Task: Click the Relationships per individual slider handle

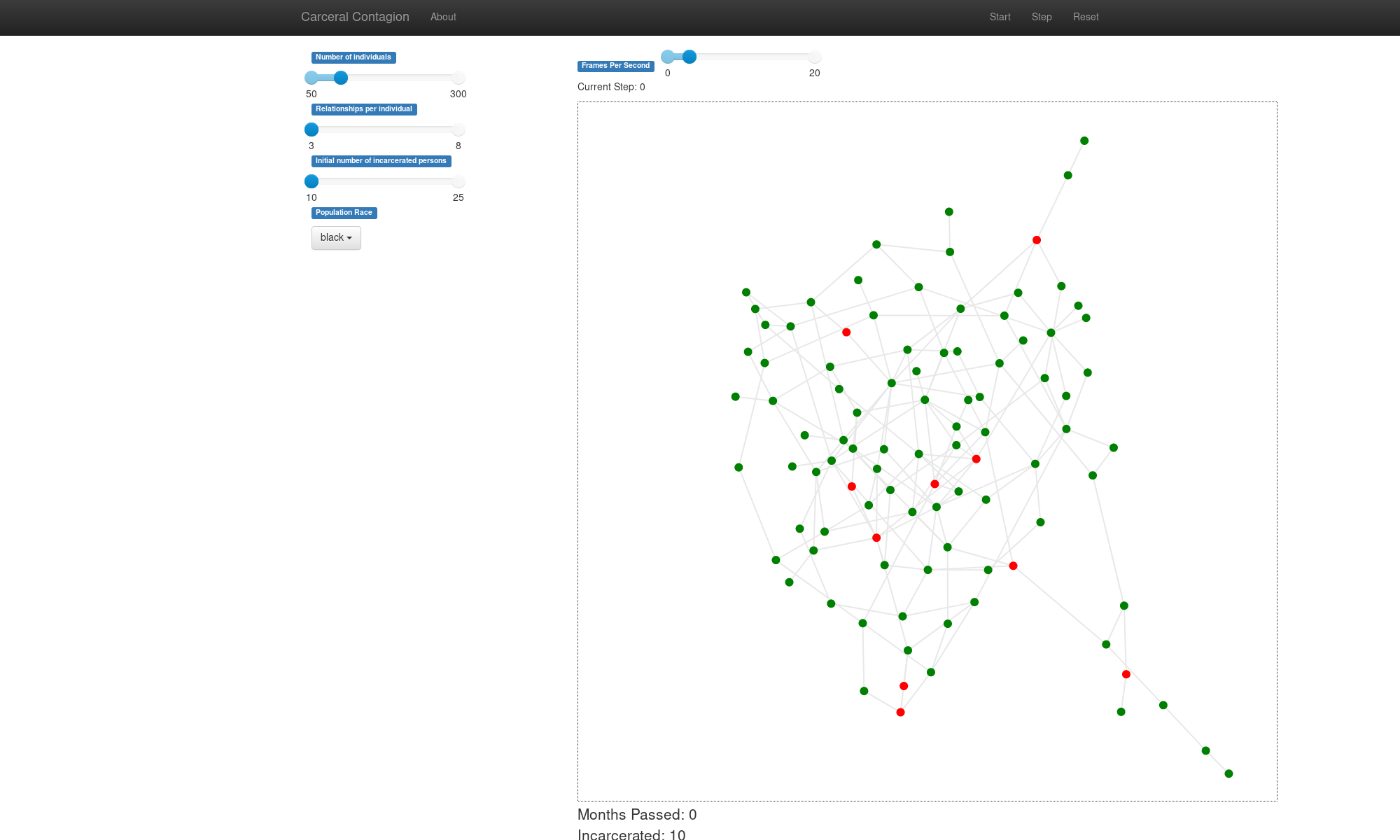Action: pyautogui.click(x=311, y=129)
